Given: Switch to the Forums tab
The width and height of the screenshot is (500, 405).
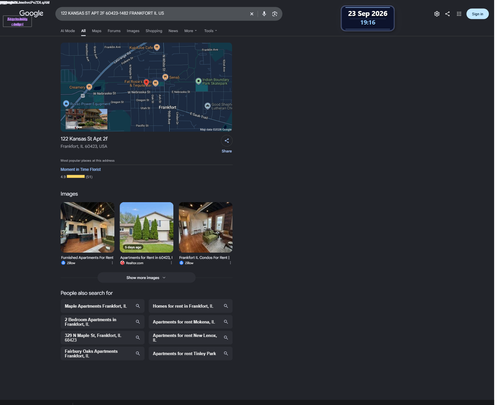Looking at the screenshot, I should point(114,31).
